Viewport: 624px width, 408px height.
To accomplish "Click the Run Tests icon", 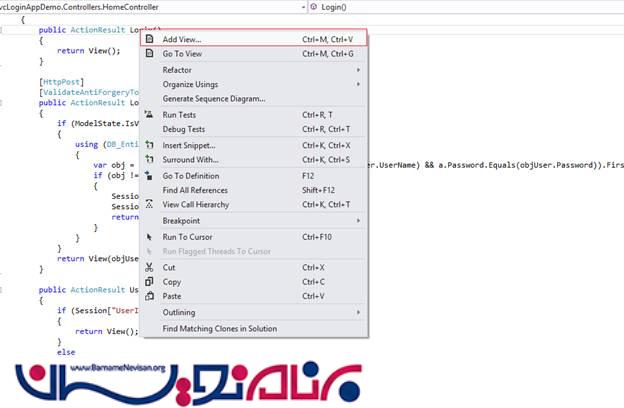I will point(150,115).
